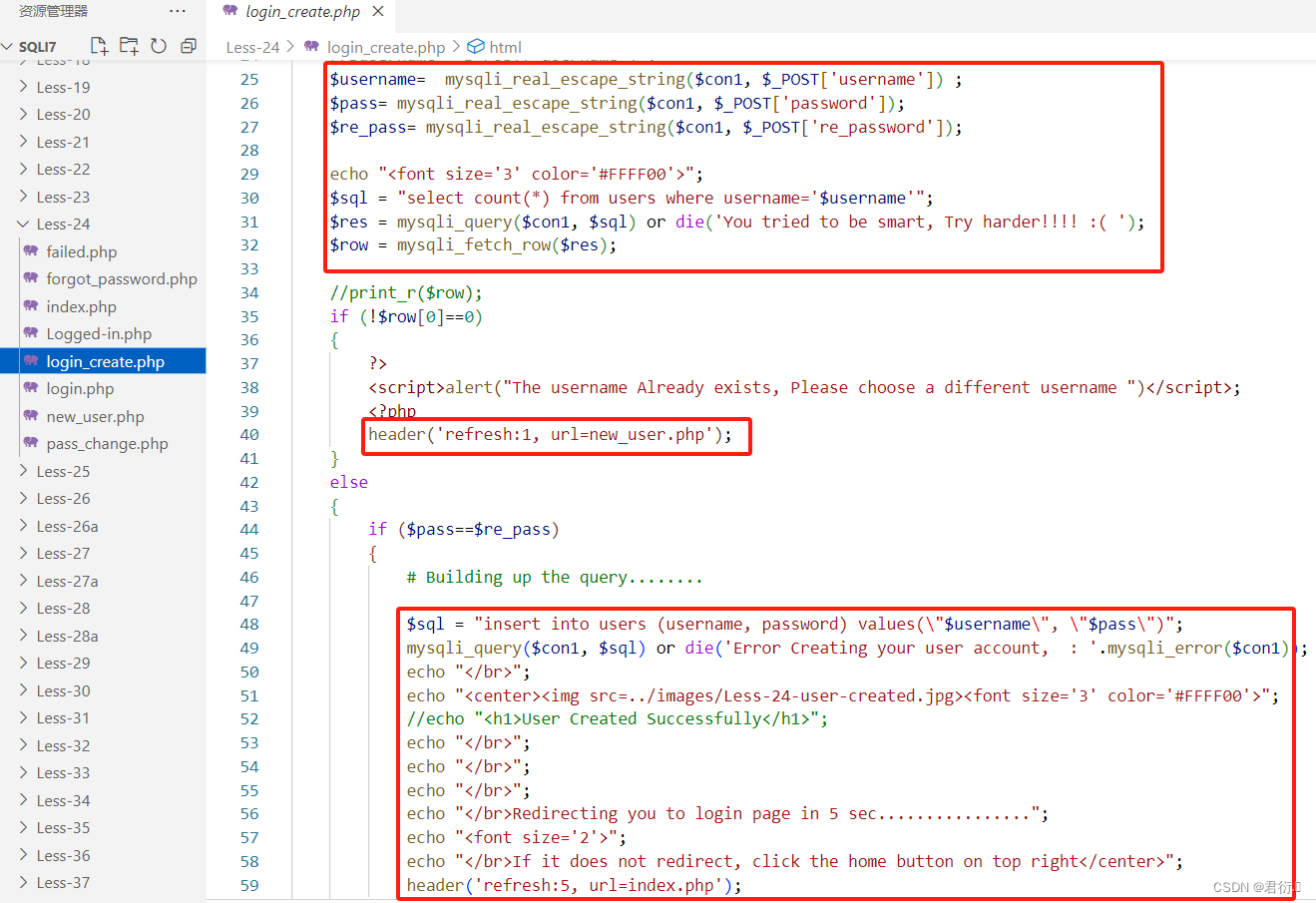1316x903 pixels.
Task: Click the PHP icon beside login.php
Action: pyautogui.click(x=31, y=389)
